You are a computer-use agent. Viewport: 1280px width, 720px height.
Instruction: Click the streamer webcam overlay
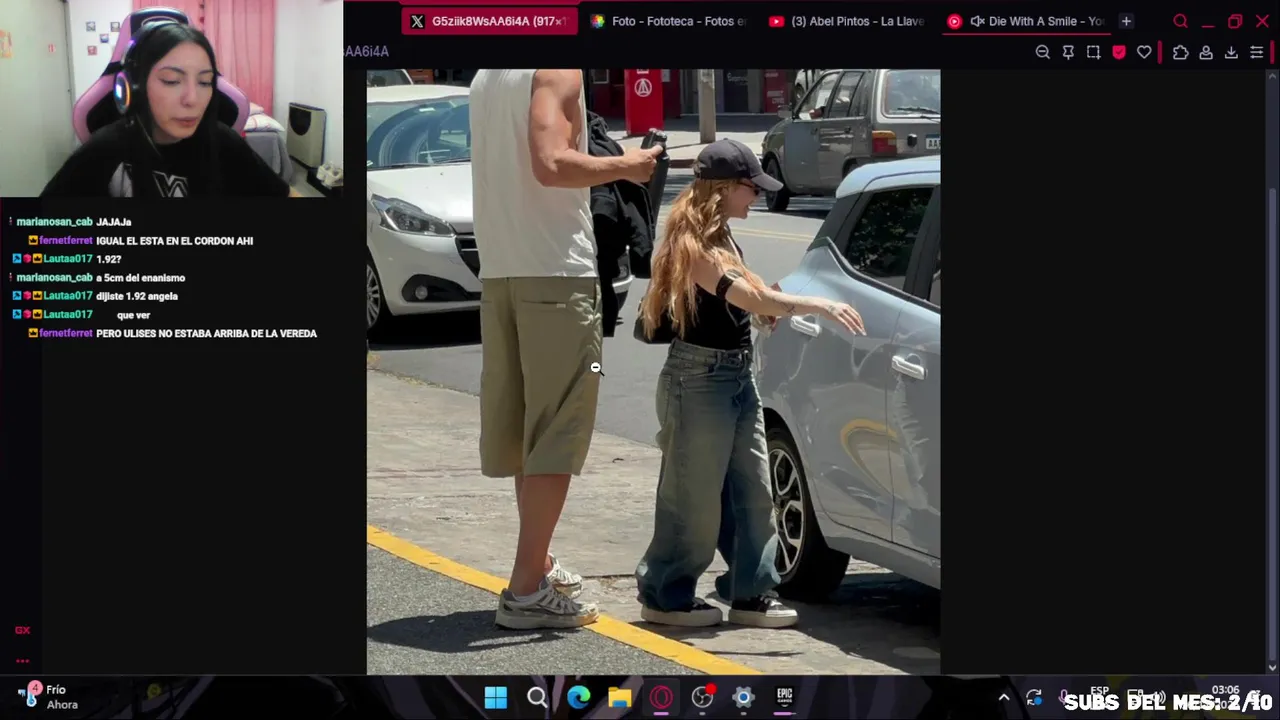[171, 98]
